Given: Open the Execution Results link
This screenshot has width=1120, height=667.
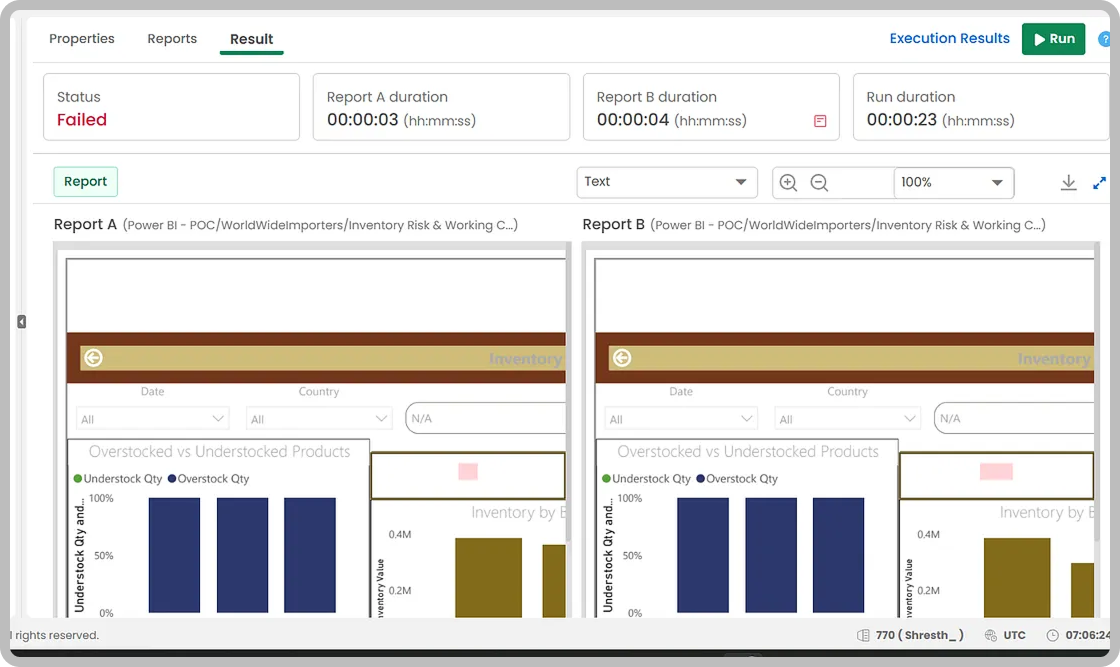Looking at the screenshot, I should 949,39.
